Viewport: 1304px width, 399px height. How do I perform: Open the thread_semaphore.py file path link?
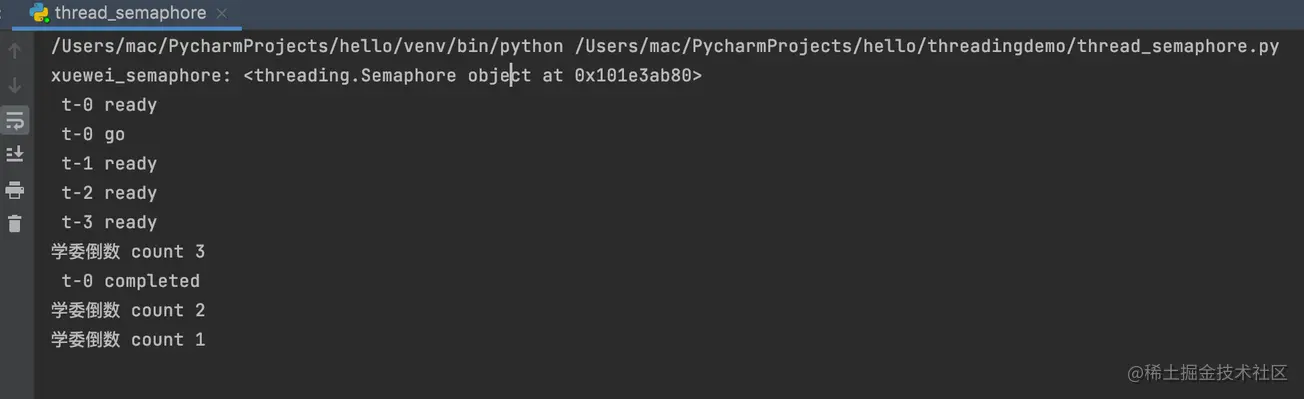[x=927, y=46]
